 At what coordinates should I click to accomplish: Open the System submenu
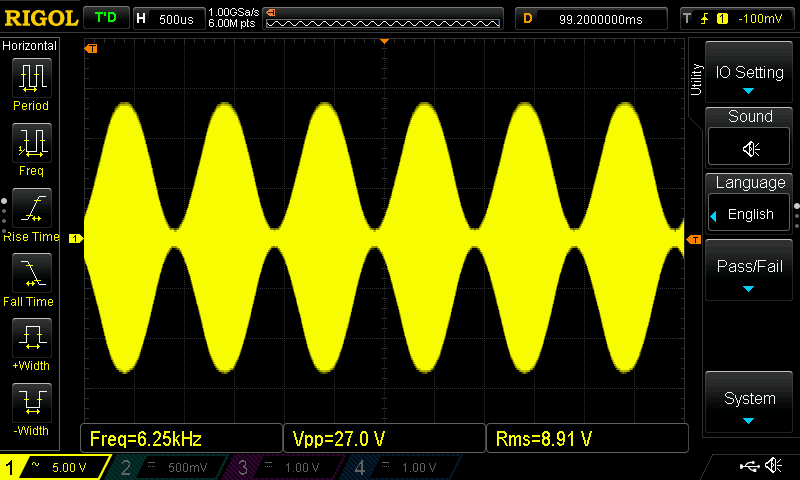pyautogui.click(x=749, y=402)
